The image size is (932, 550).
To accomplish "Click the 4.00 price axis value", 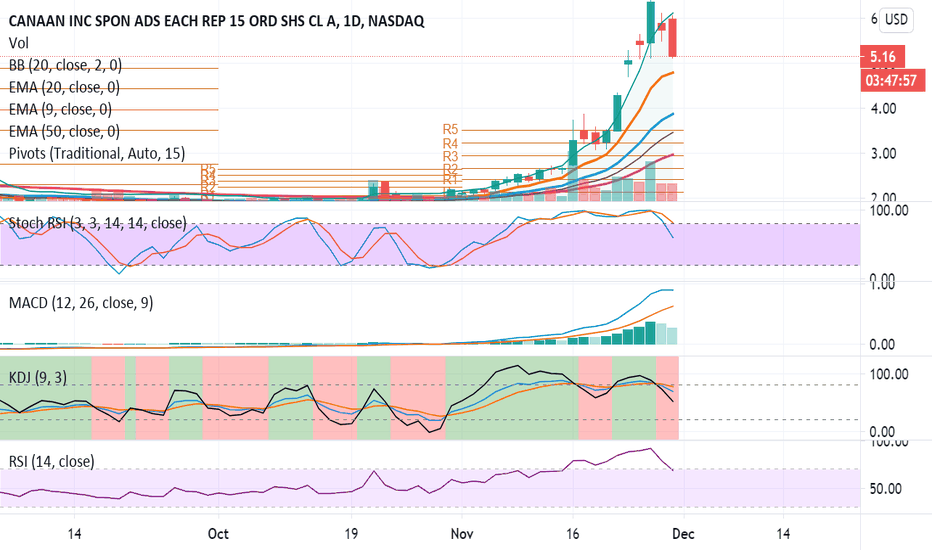I will [883, 108].
